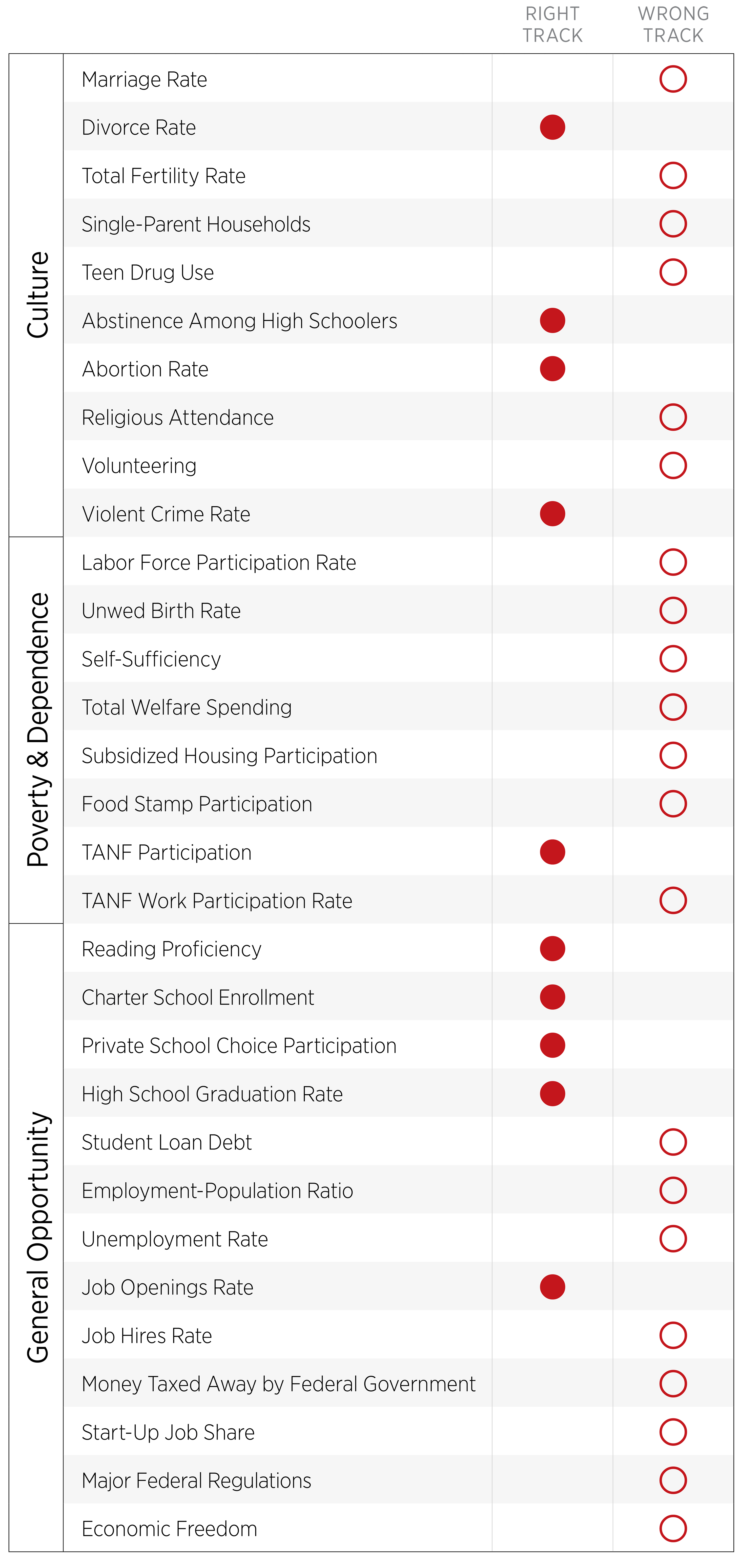This screenshot has height=1568, width=741.
Task: Click the Job Openings Rate red dot
Action: [x=552, y=1287]
